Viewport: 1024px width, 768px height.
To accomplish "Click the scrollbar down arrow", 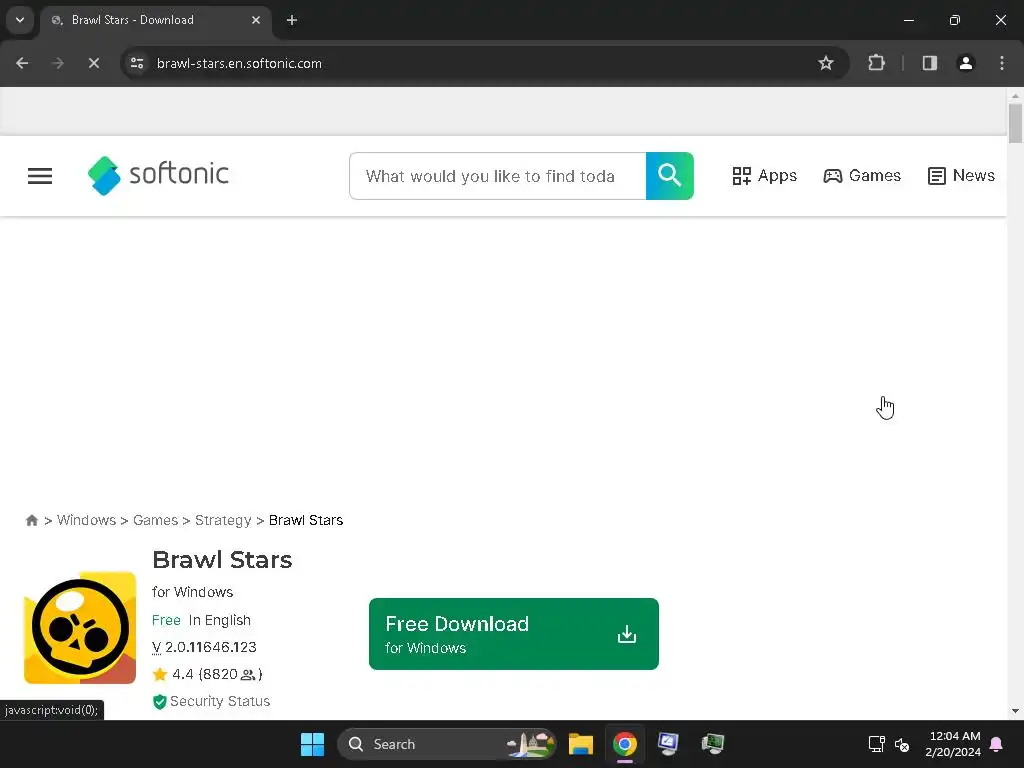I will pyautogui.click(x=1015, y=711).
